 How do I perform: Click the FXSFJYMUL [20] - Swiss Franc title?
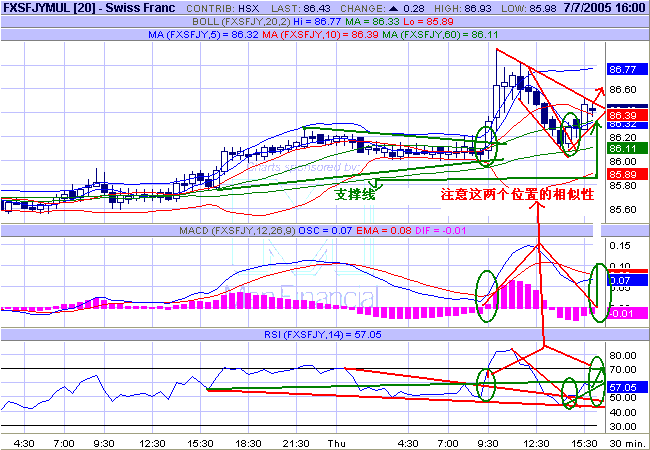[x=90, y=8]
